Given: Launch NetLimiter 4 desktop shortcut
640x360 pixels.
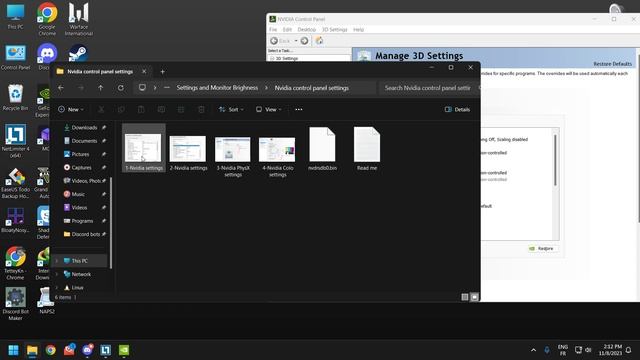Looking at the screenshot, I should click(x=16, y=141).
